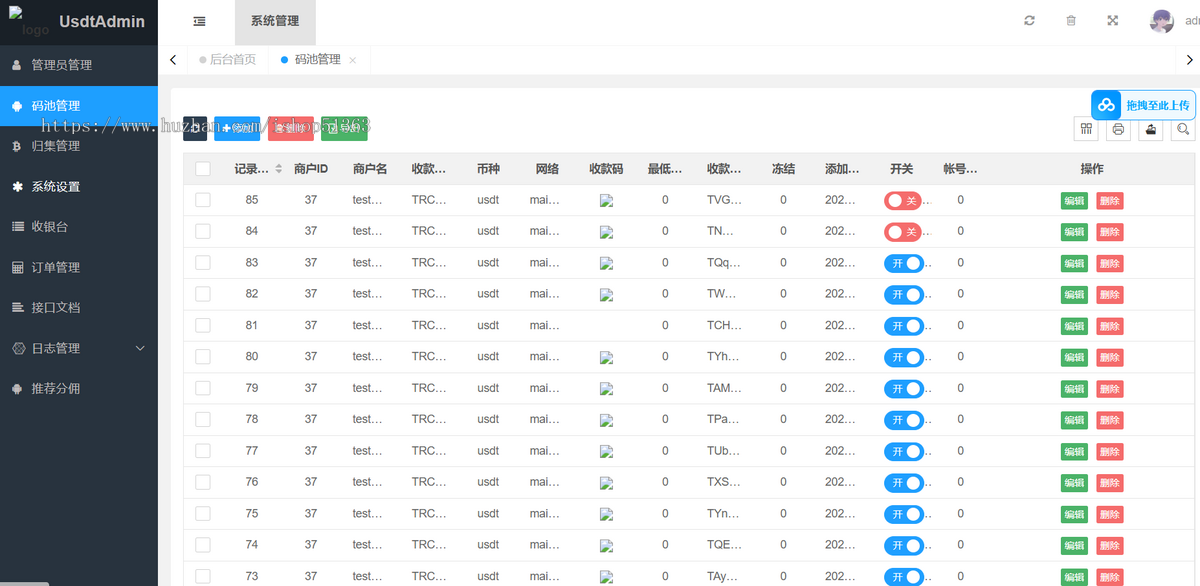Click the red 删除 button for record 78

[x=1110, y=420]
